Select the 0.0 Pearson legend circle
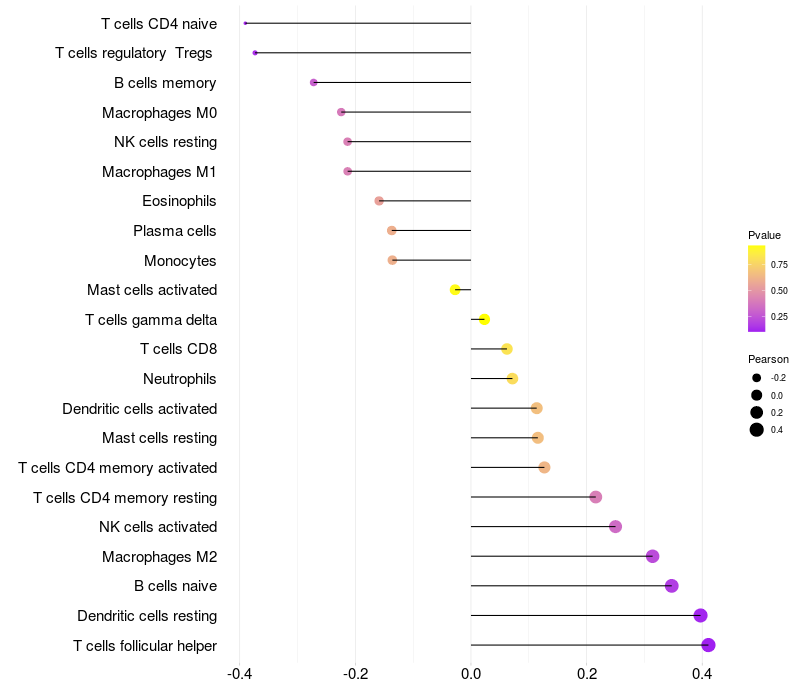 (x=757, y=395)
